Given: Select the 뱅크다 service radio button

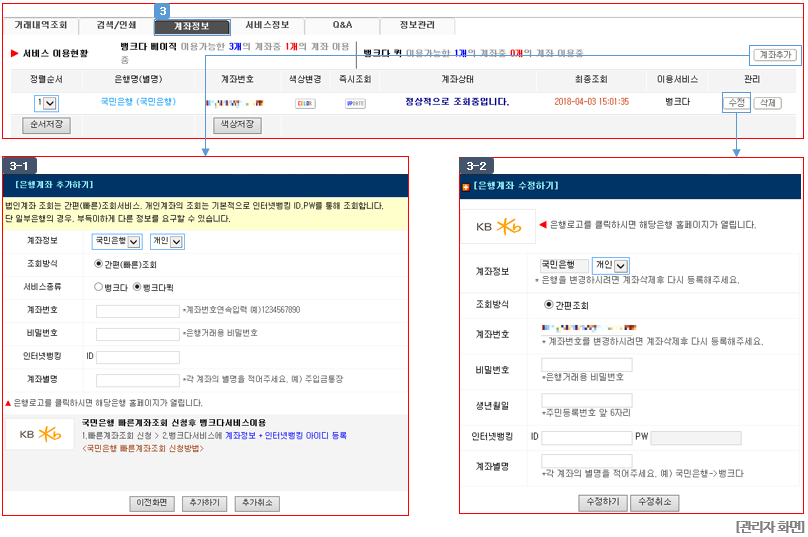Looking at the screenshot, I should 98,287.
